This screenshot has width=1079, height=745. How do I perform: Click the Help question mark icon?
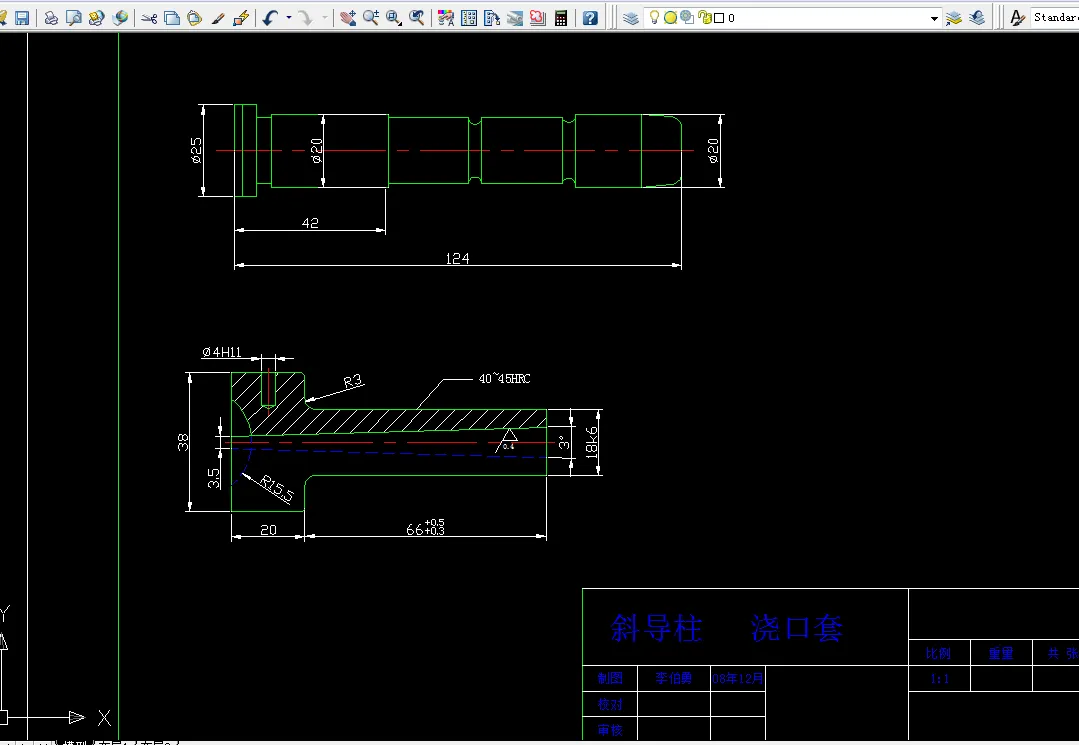click(x=590, y=18)
